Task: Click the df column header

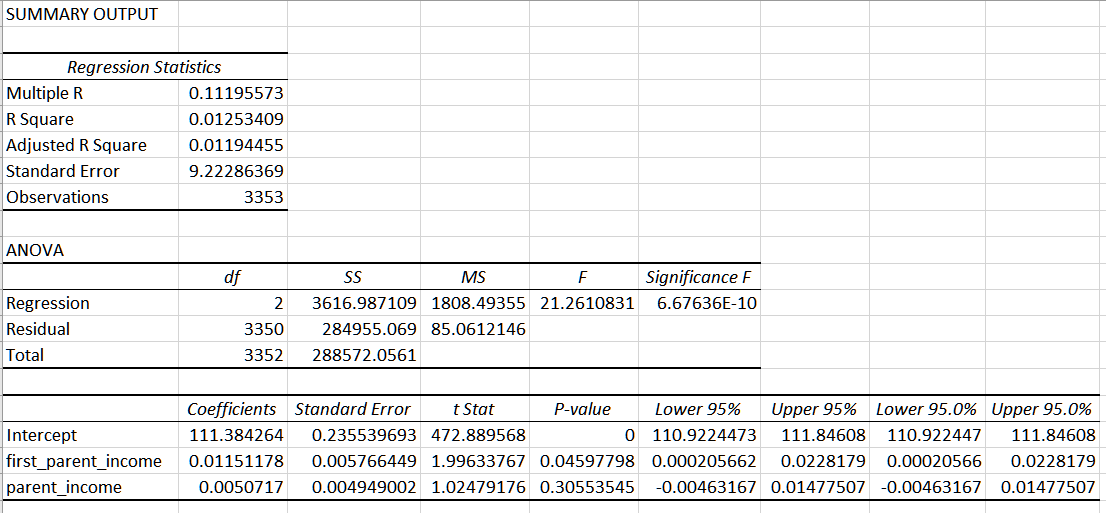Action: 233,277
